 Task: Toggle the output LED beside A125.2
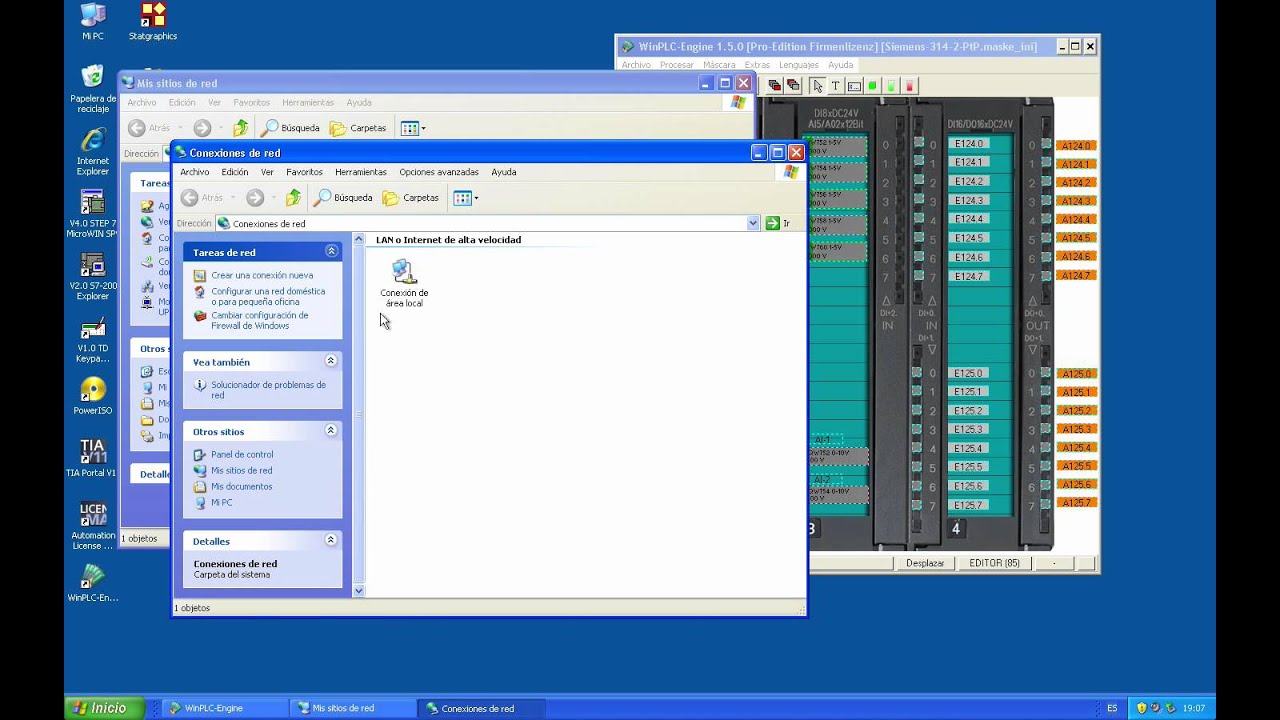(x=1045, y=411)
